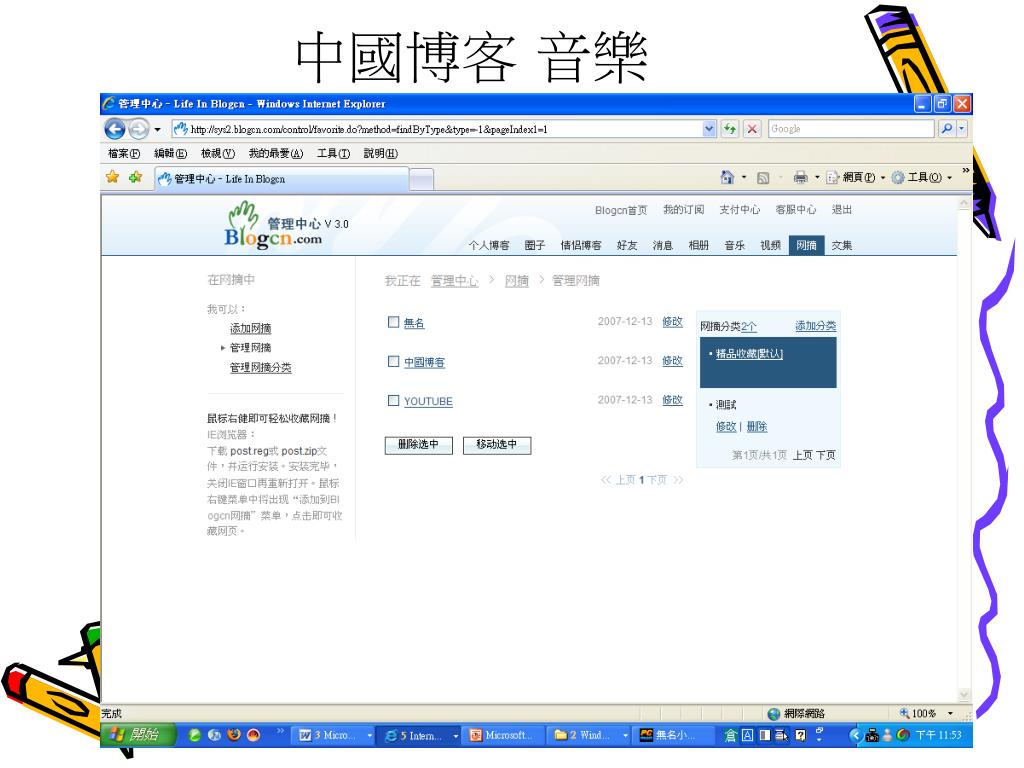
Task: Switch to the 相册 navigation tab
Action: point(699,246)
